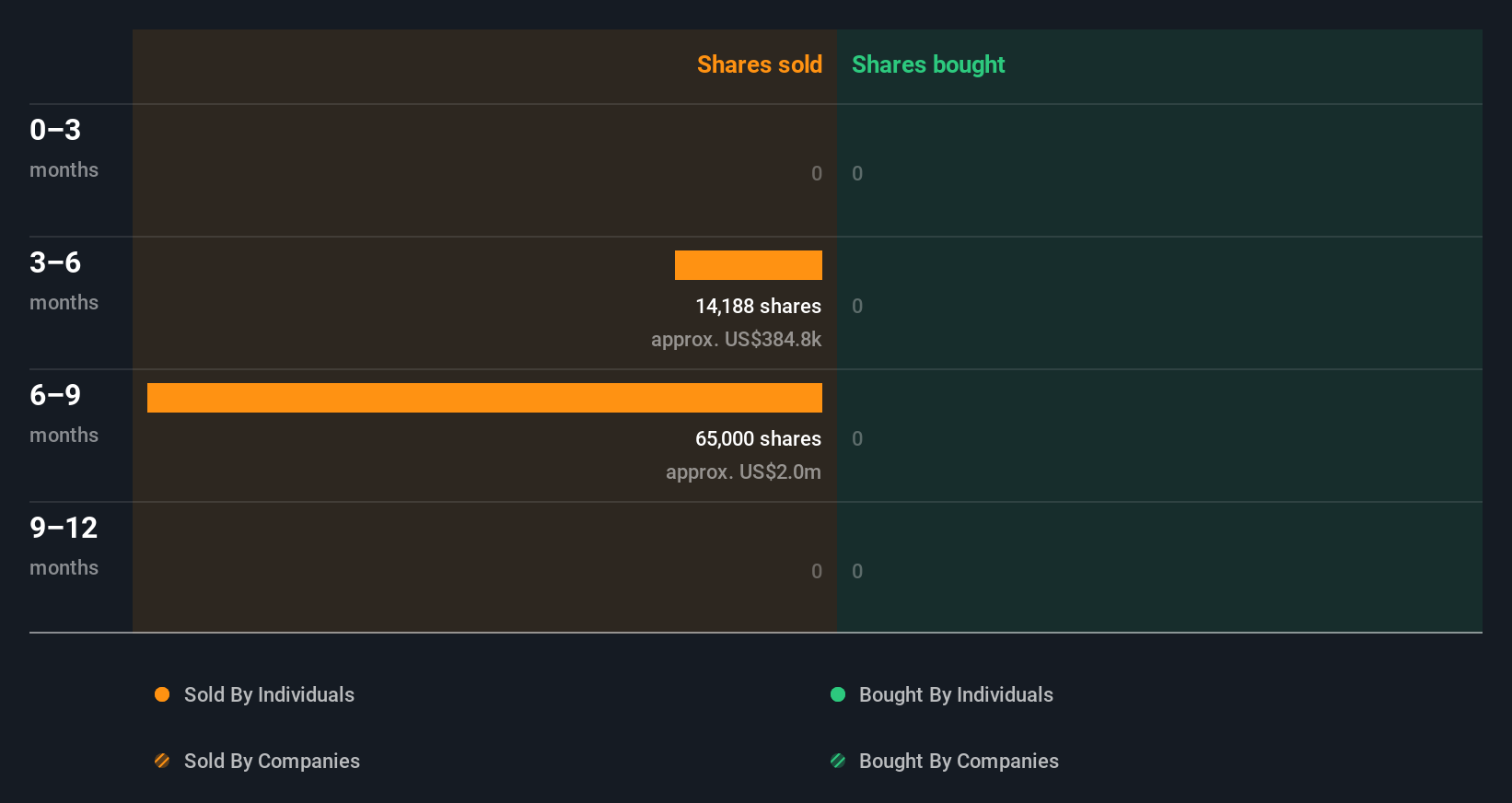
Task: Select the Shares bought column header
Action: [928, 64]
